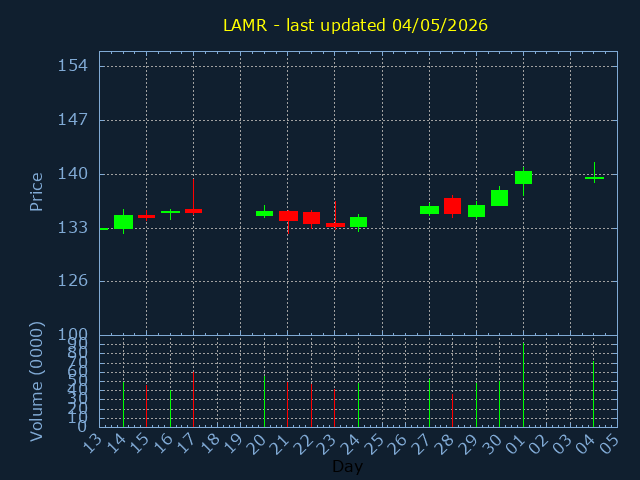Select the green candlestick for day 27
The width and height of the screenshot is (640, 480).
429,210
